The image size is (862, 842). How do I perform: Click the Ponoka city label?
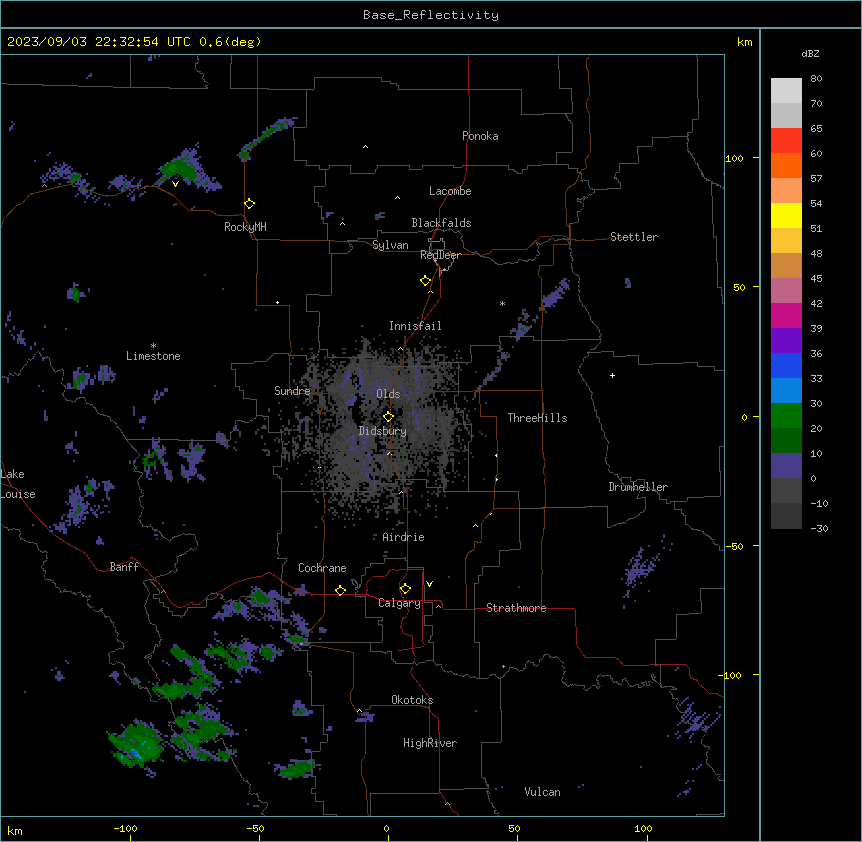click(480, 136)
